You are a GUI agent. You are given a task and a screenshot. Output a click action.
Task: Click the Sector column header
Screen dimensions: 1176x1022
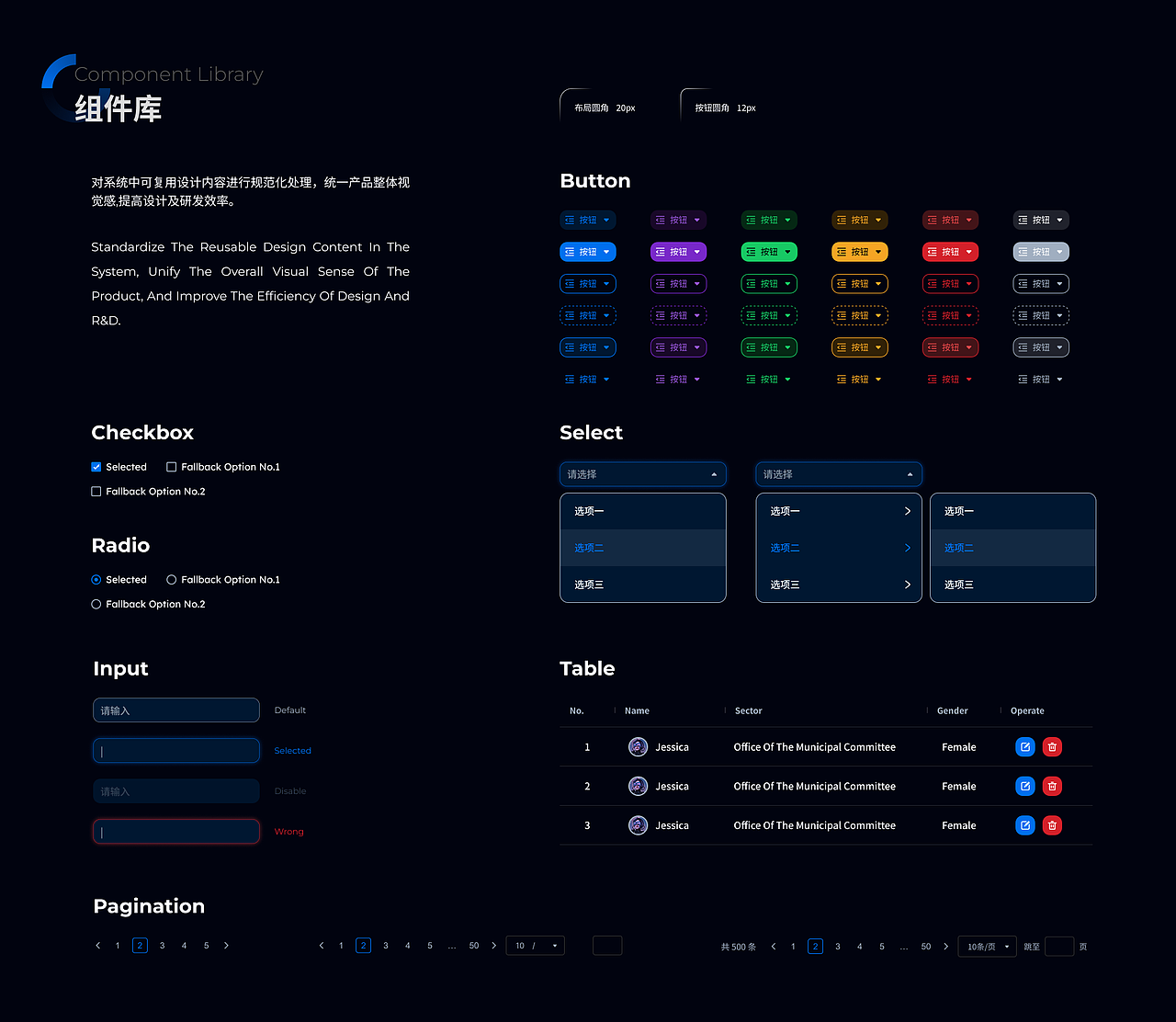coord(748,710)
